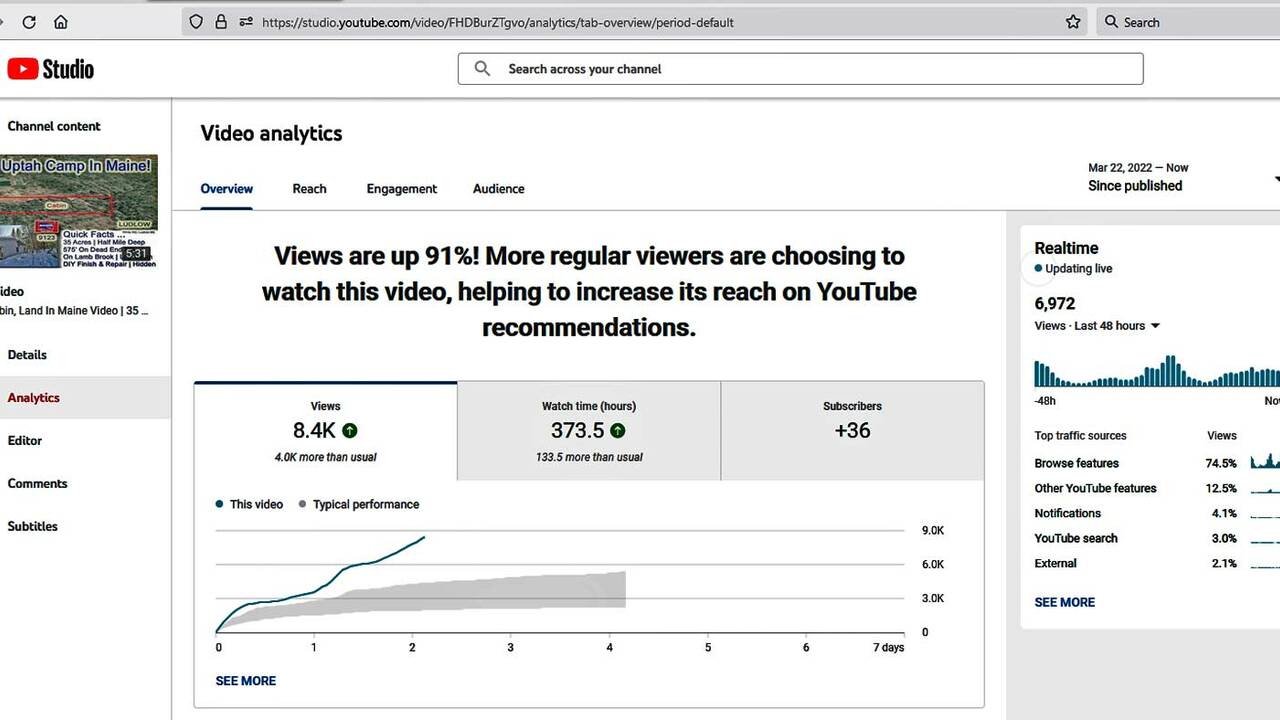Open YouTube Studio logo home
Screen dimensions: 1280x720
(x=50, y=69)
